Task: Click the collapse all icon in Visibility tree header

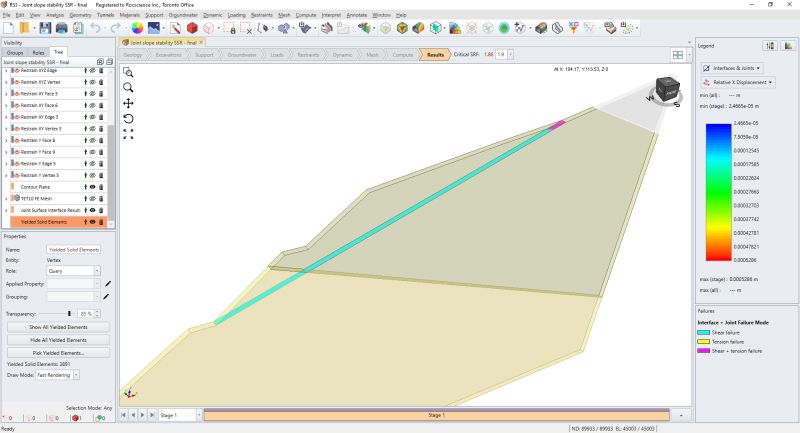Action: [x=109, y=62]
